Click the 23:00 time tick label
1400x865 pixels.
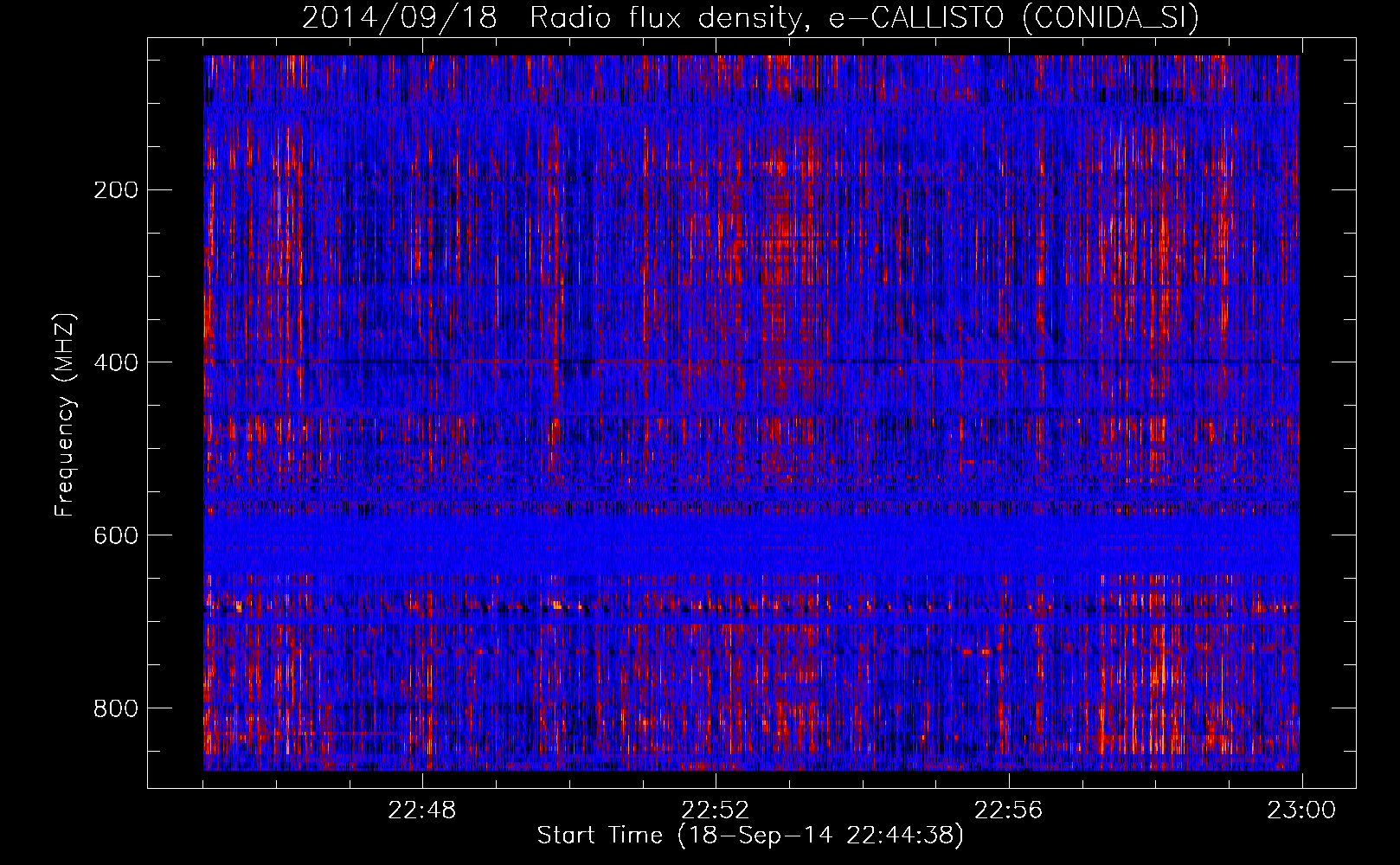1302,811
